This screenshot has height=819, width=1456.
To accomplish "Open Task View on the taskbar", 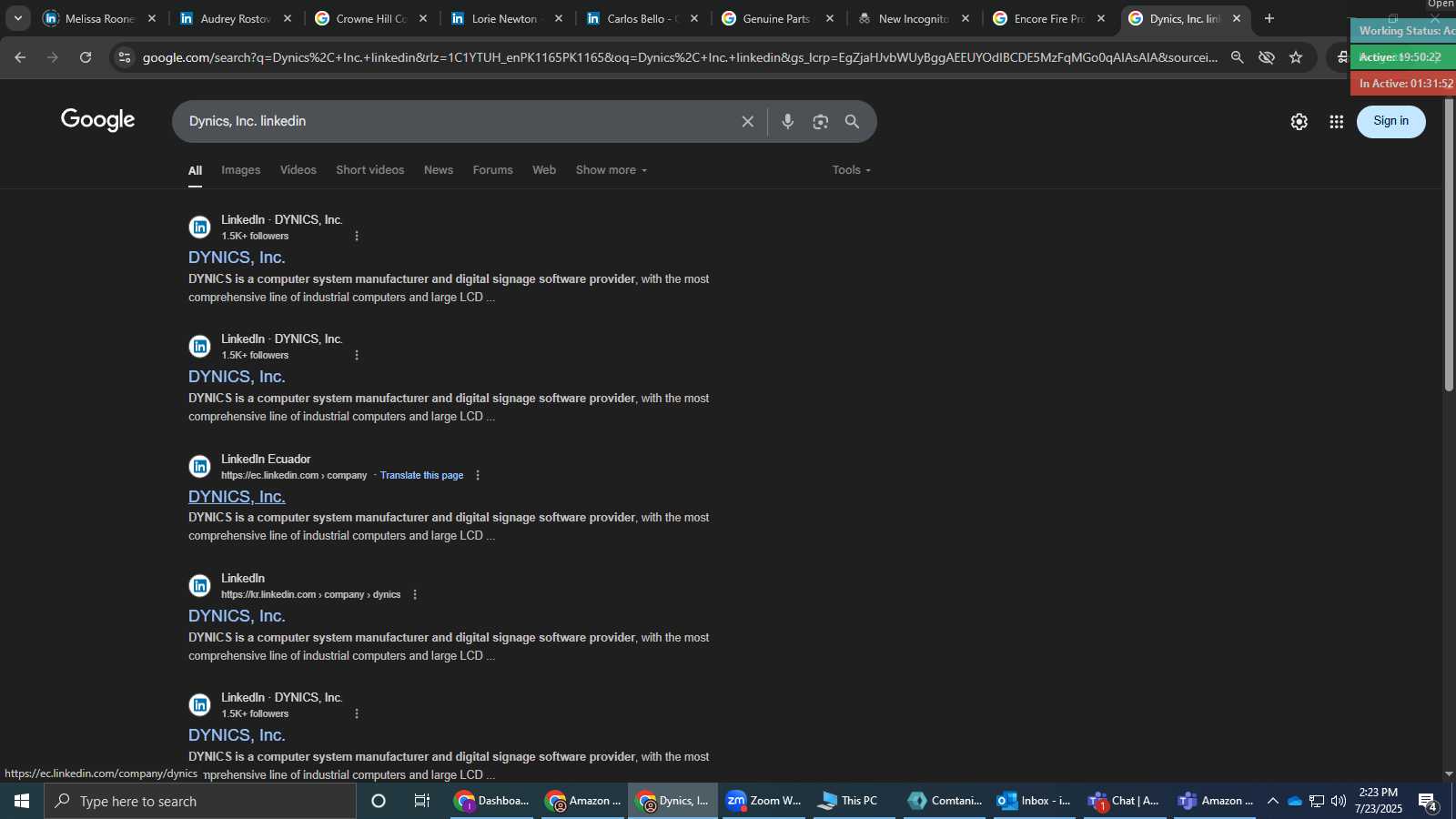I will coord(421,801).
